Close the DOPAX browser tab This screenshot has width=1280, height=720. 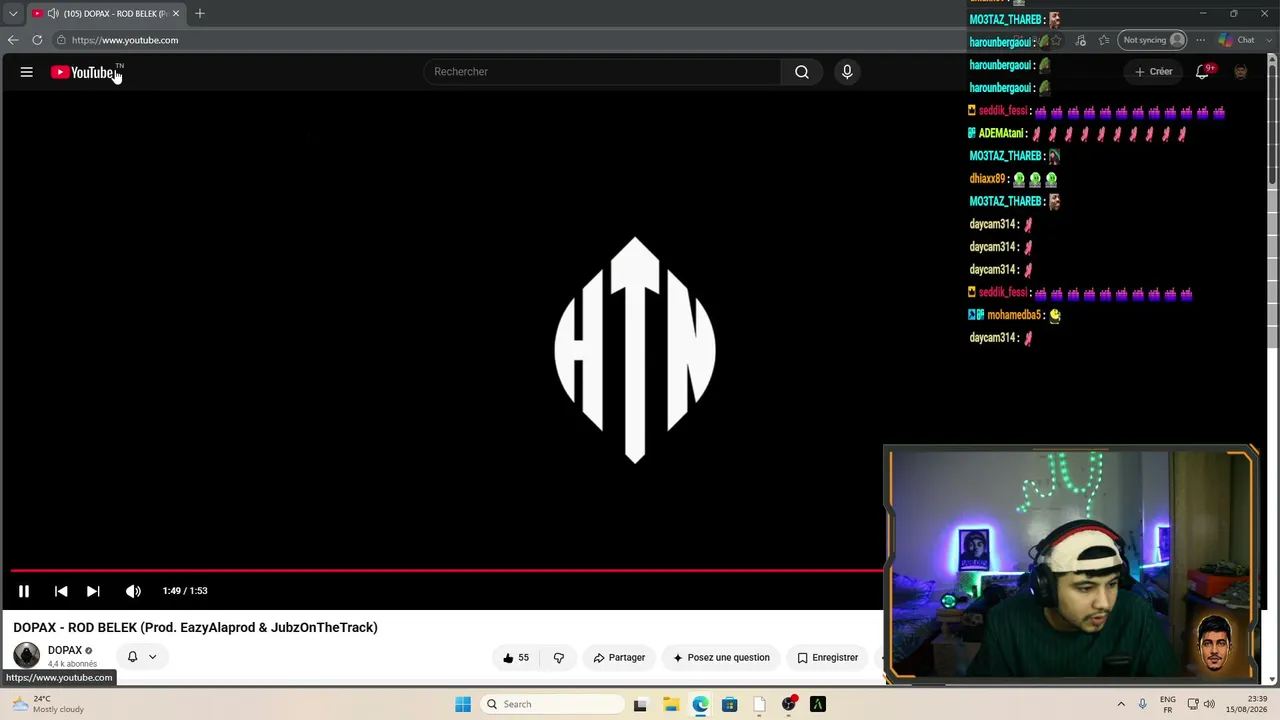click(176, 13)
